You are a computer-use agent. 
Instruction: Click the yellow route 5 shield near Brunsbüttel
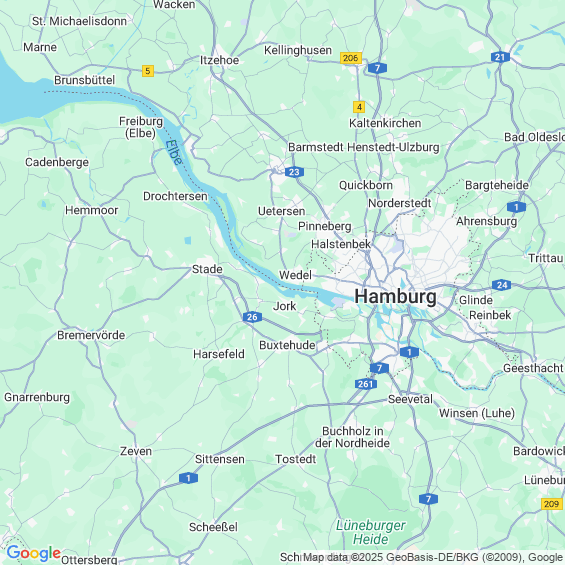click(148, 71)
